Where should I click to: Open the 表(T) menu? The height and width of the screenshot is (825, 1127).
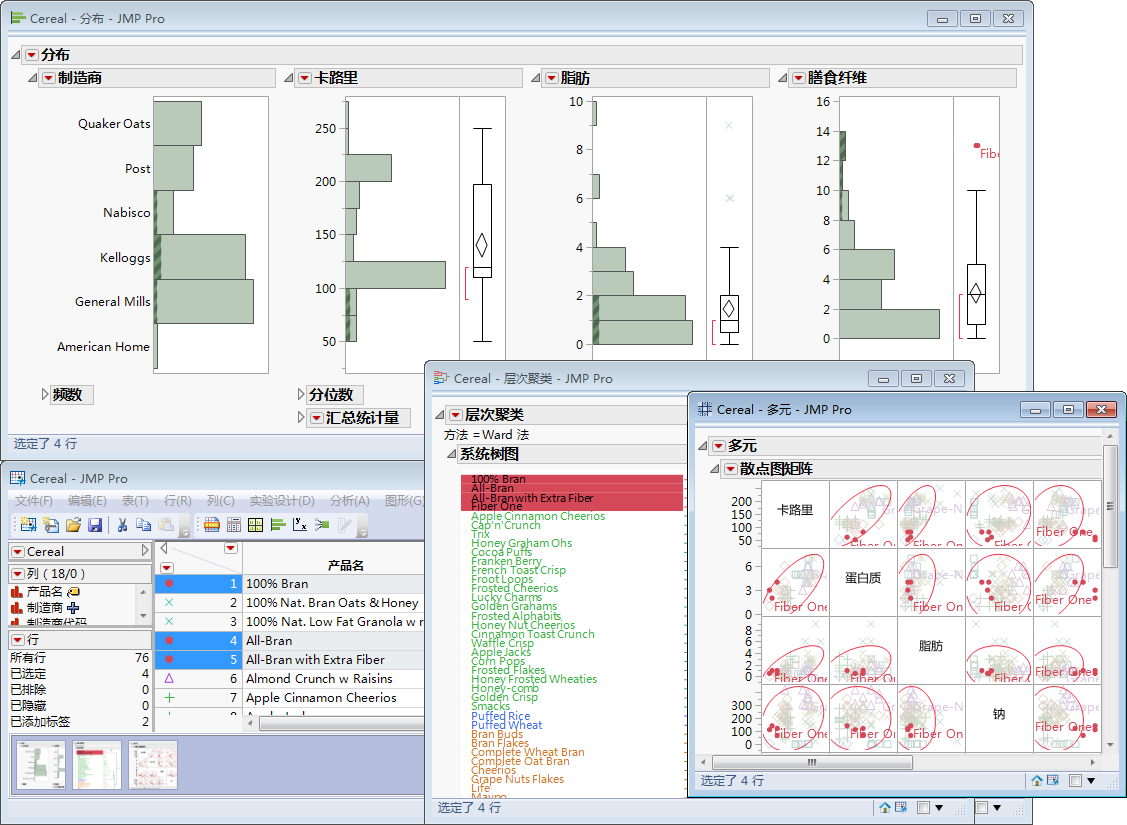click(135, 500)
